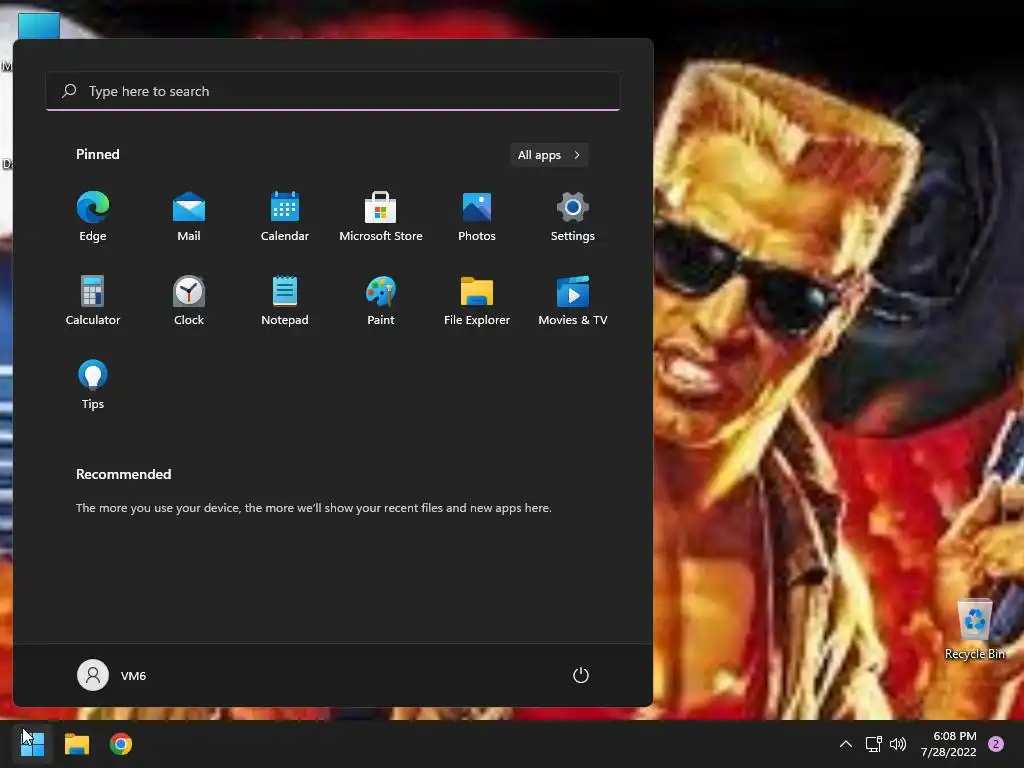
Task: Open the power options button
Action: click(x=581, y=675)
